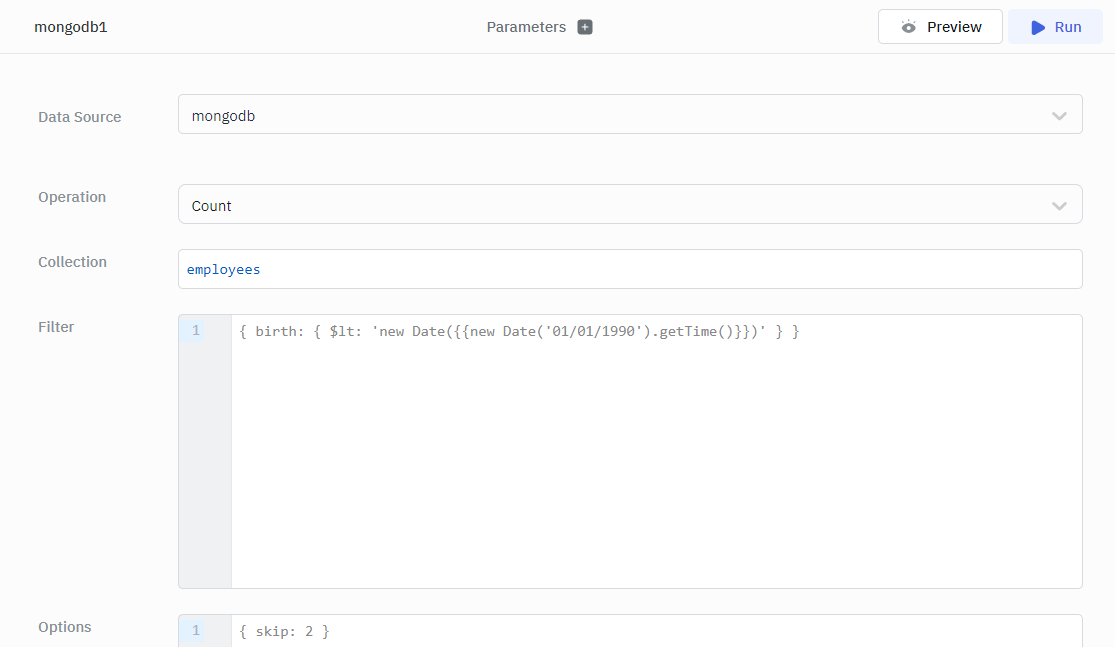This screenshot has height=647, width=1115.
Task: Click the plus icon beside Parameters
Action: point(585,27)
